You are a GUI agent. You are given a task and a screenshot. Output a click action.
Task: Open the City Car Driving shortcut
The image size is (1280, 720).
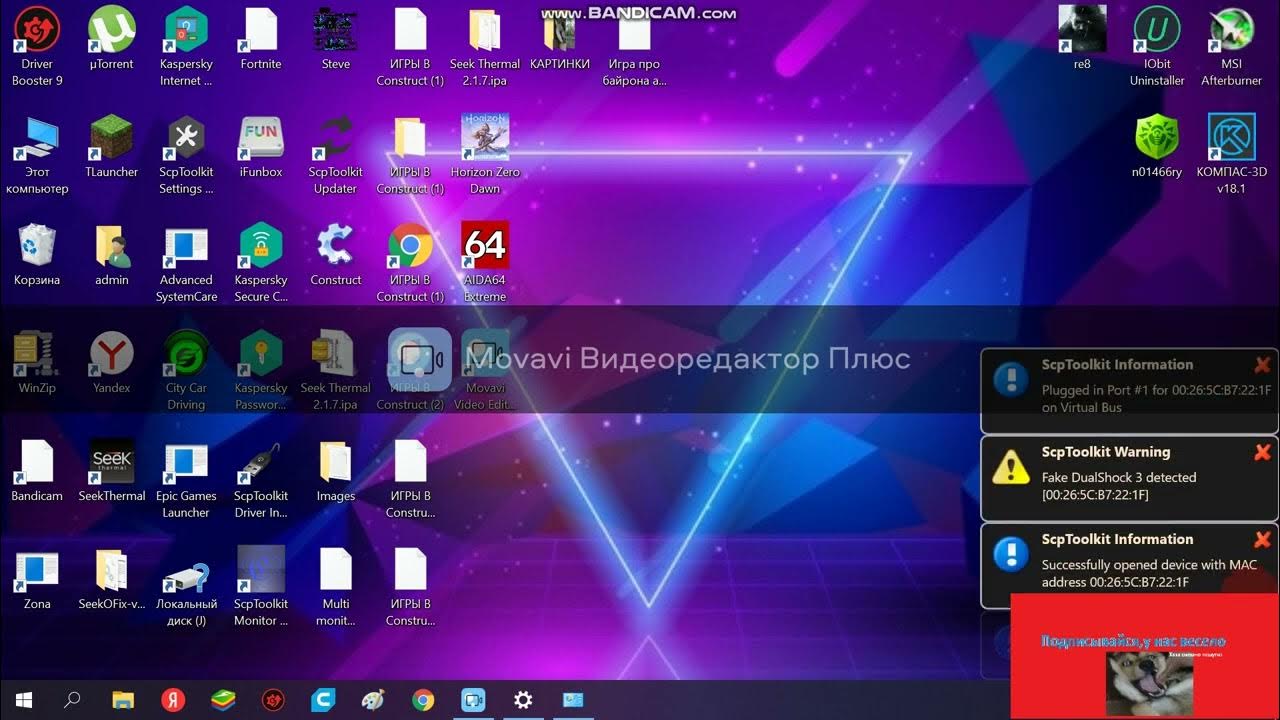point(186,354)
